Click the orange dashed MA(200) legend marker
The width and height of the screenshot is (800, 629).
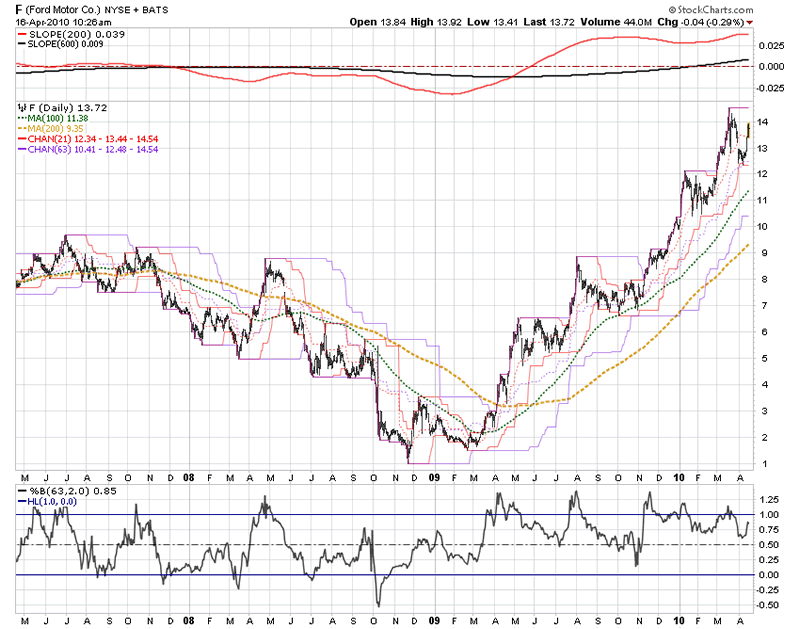point(21,128)
